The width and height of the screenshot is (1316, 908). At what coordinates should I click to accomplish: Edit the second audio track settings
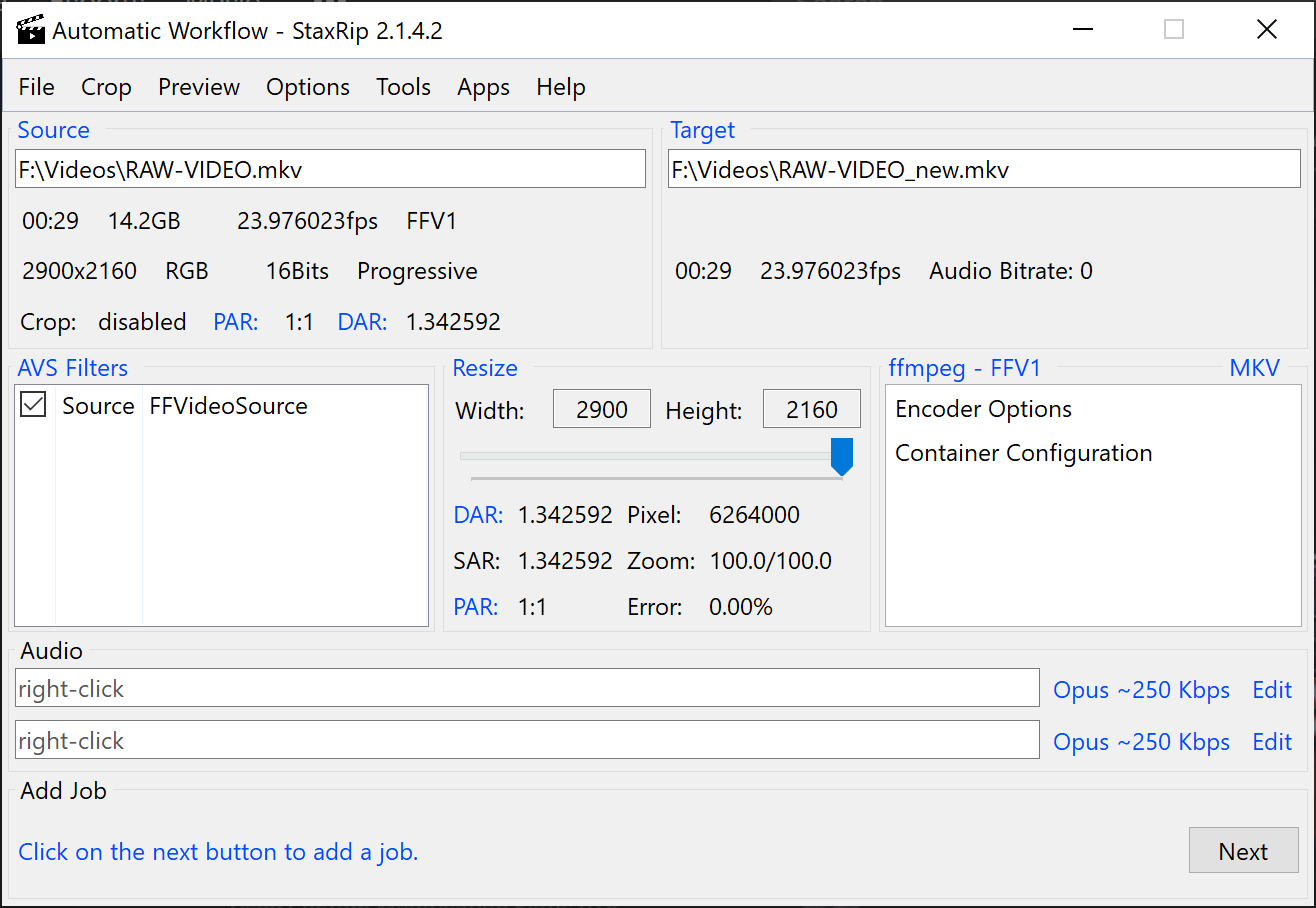coord(1272,741)
